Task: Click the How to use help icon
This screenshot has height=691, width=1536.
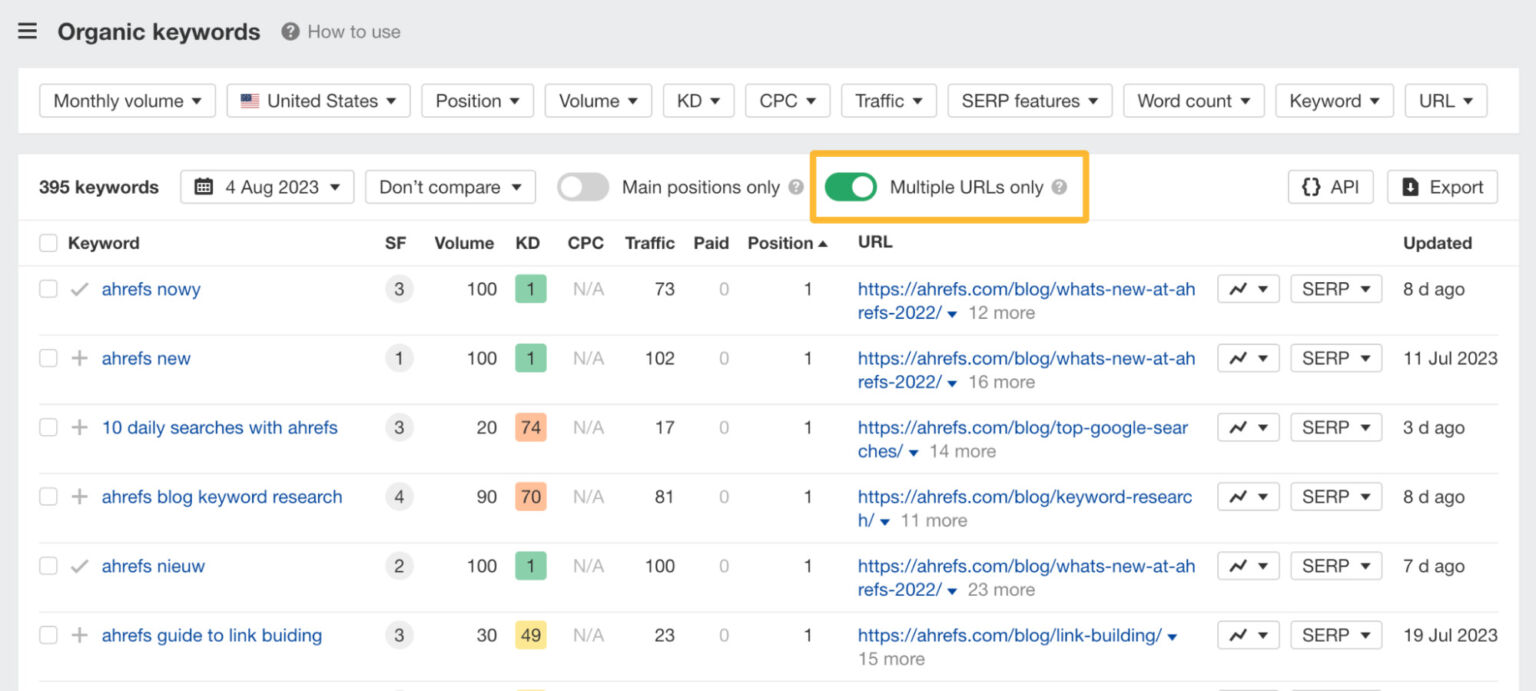Action: click(289, 31)
